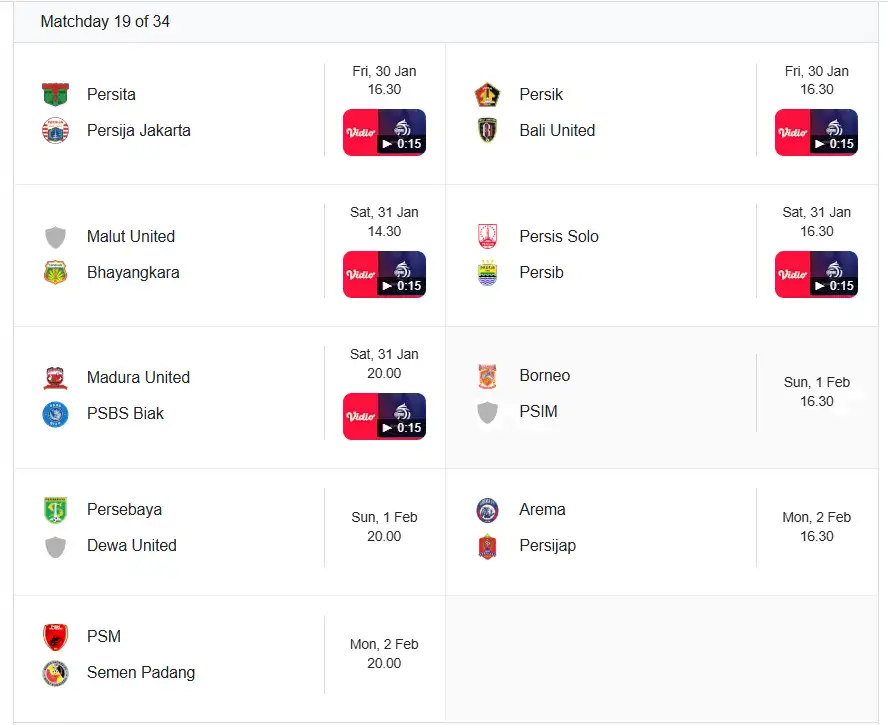Open the PSM vs Semen Padang match row
The width and height of the screenshot is (888, 725).
[x=228, y=654]
